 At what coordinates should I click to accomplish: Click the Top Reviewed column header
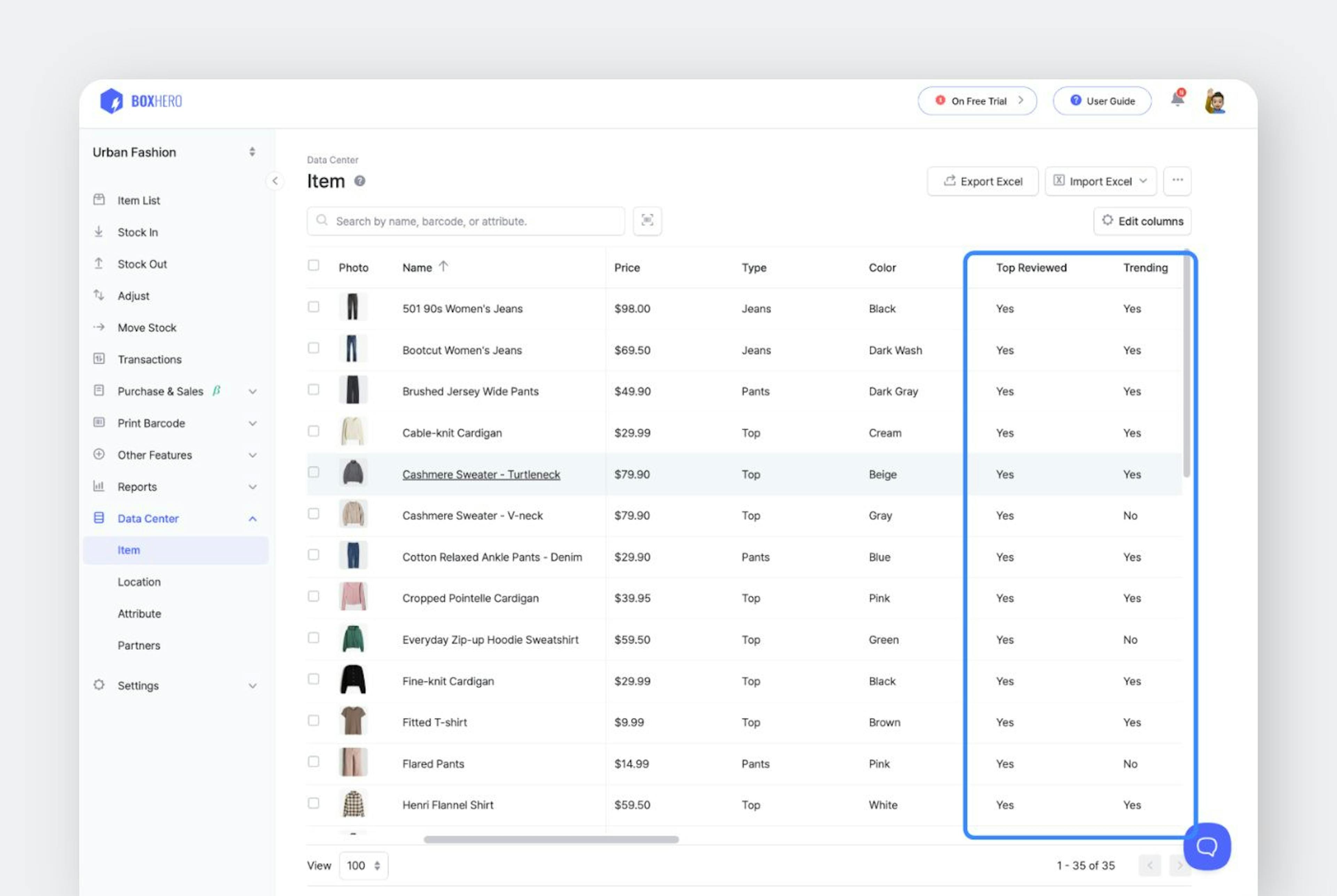[1031, 267]
